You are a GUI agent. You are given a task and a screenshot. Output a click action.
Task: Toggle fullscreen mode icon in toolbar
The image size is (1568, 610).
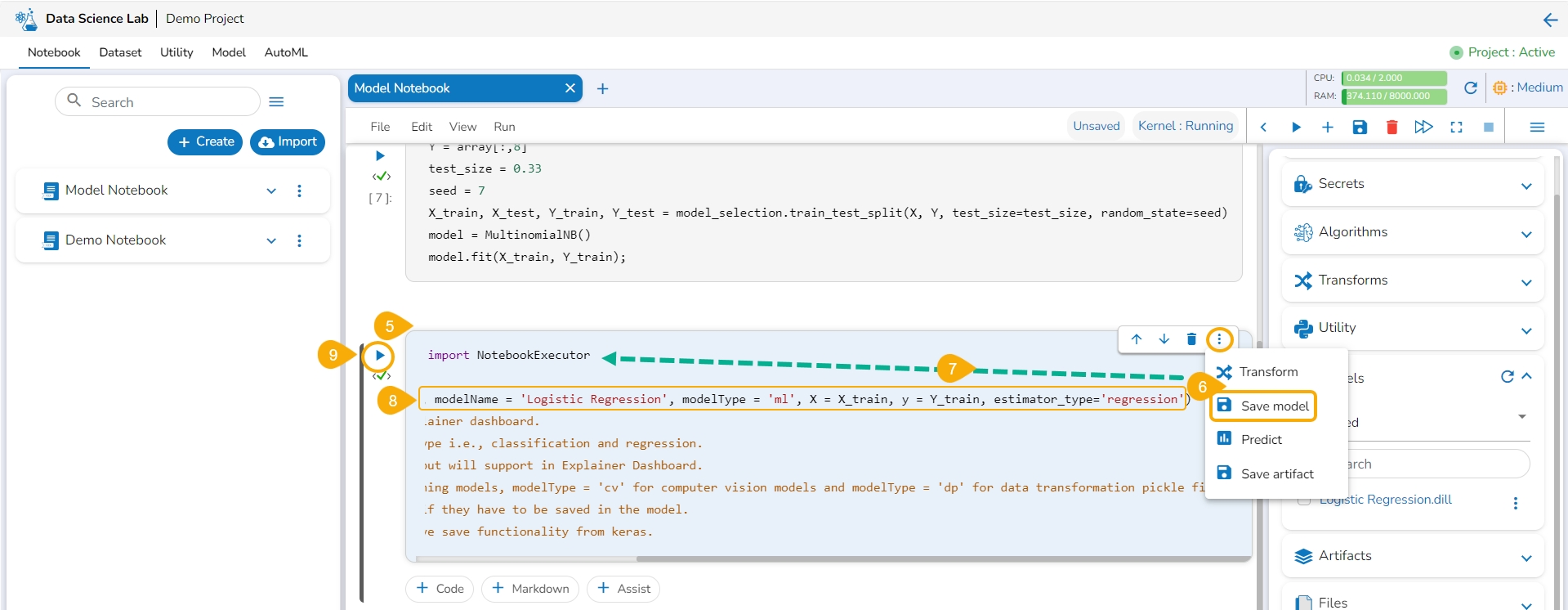[1456, 127]
